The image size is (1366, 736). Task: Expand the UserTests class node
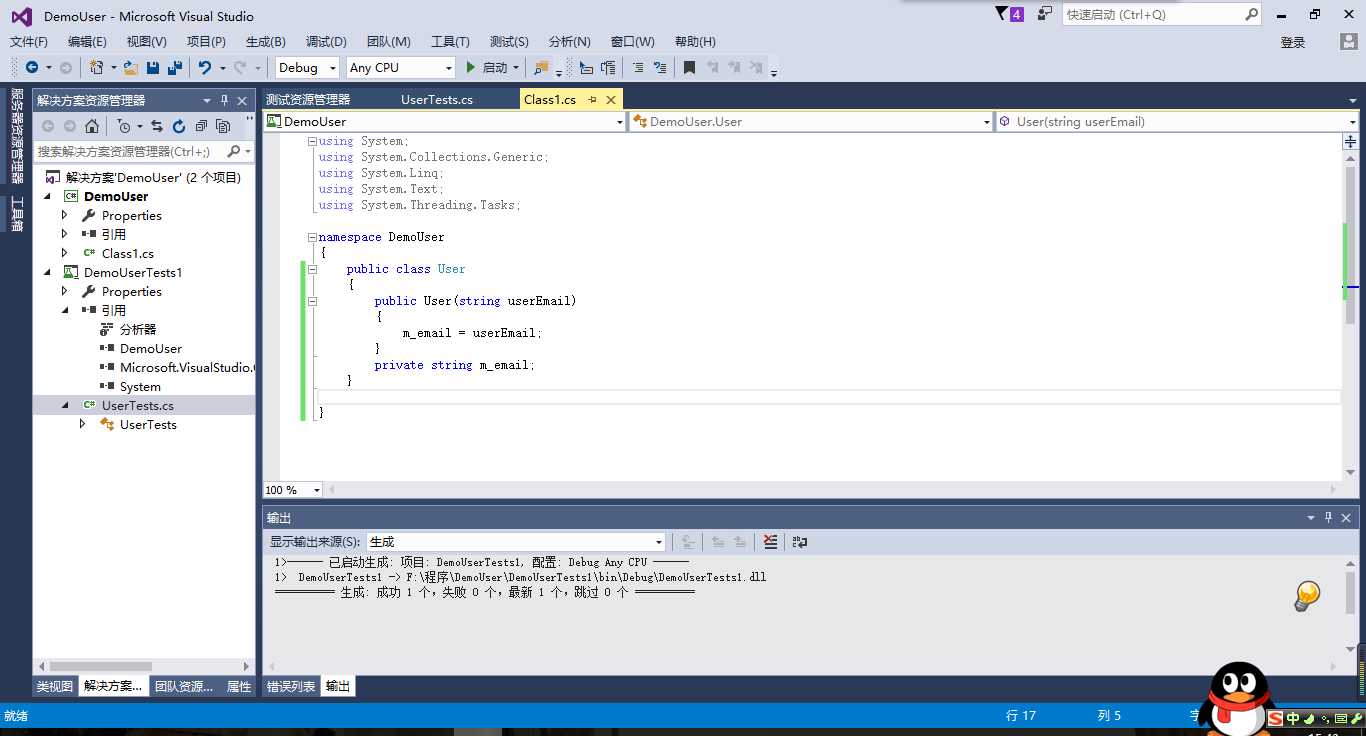click(x=83, y=424)
